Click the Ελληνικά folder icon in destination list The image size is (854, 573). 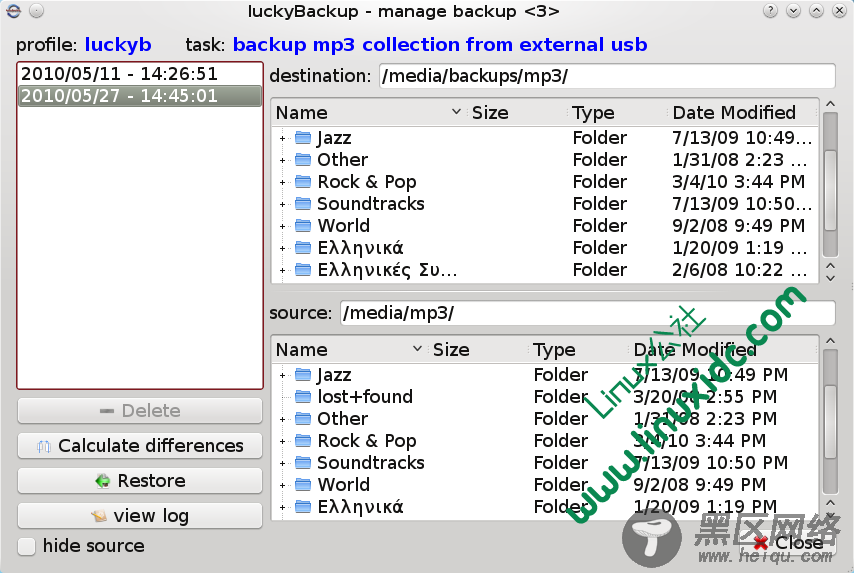(303, 248)
